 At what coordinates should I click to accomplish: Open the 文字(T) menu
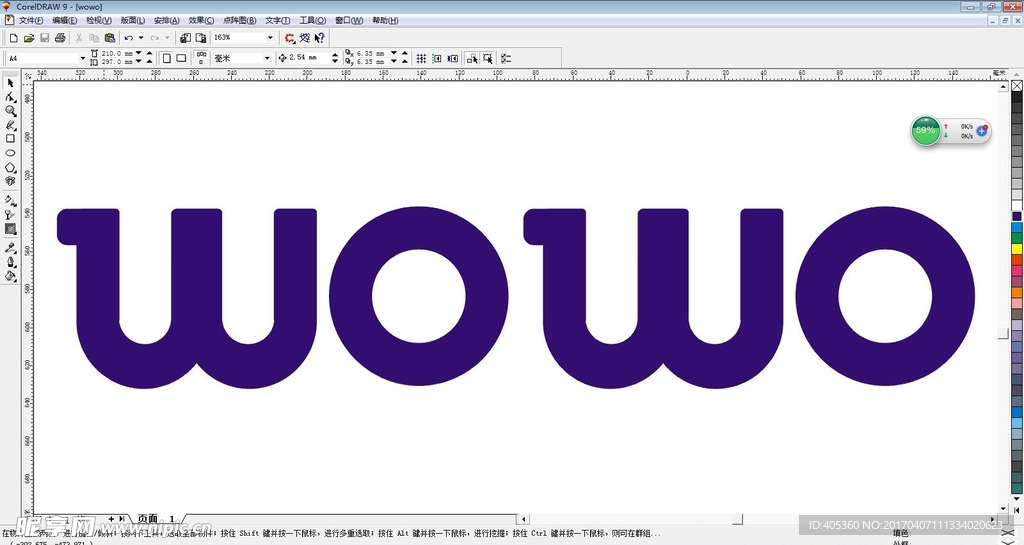pos(278,20)
